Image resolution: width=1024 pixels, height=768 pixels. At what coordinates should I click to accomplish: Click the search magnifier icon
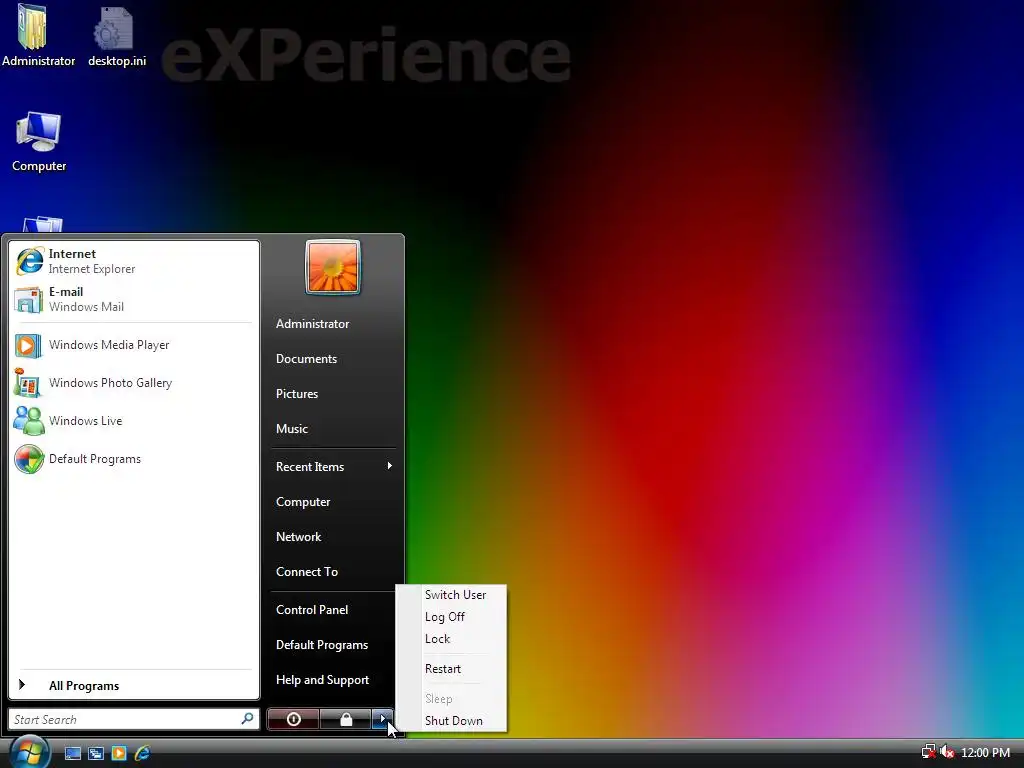tap(248, 719)
